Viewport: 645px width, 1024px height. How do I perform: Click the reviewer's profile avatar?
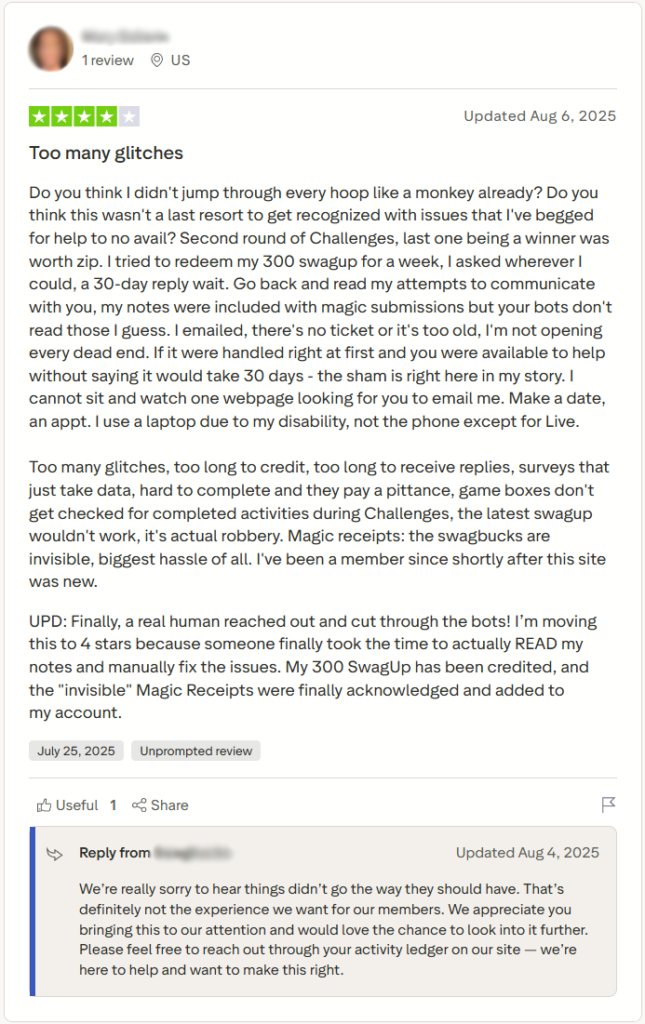51,48
